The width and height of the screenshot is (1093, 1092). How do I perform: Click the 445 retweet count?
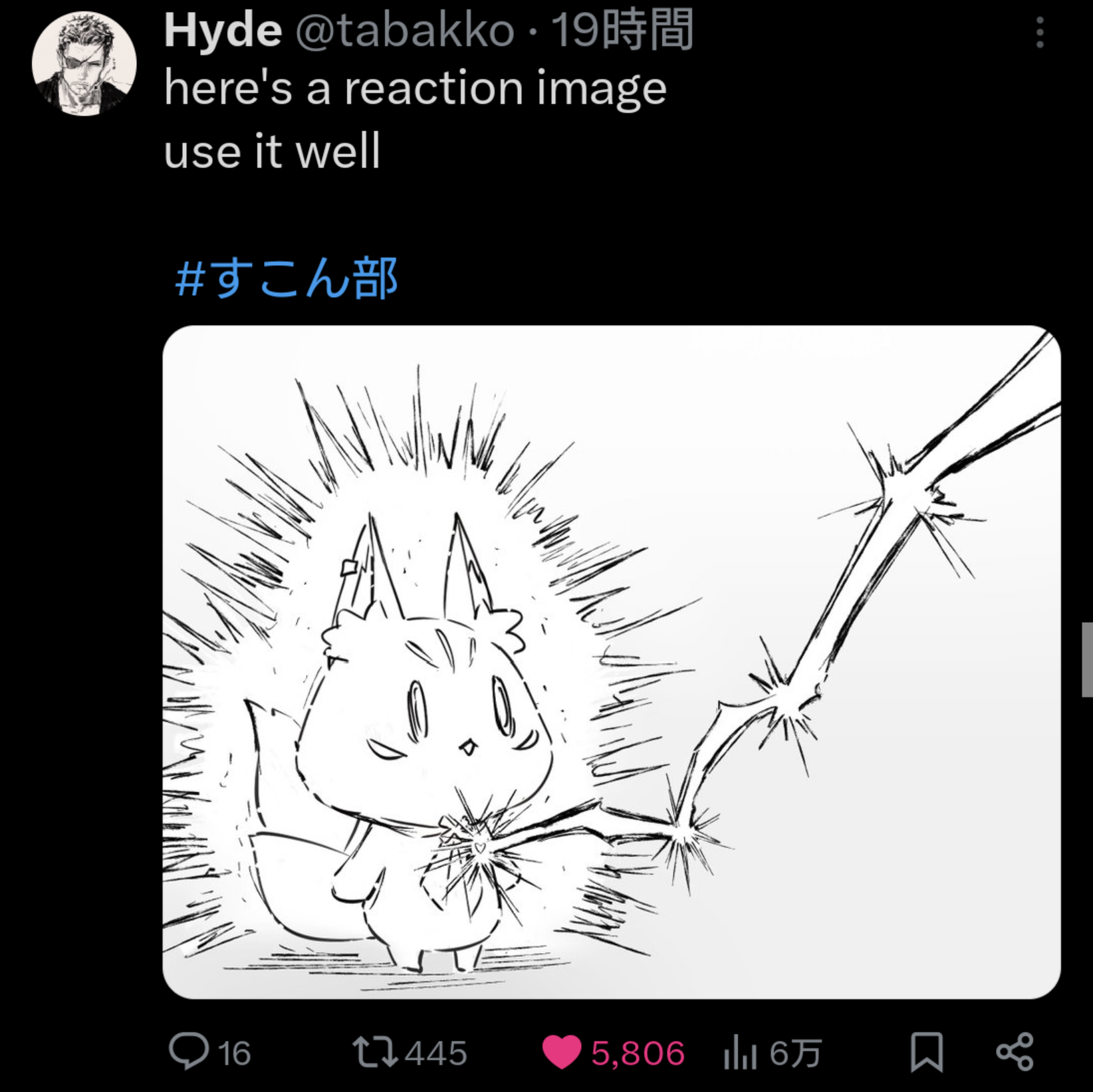click(436, 1054)
